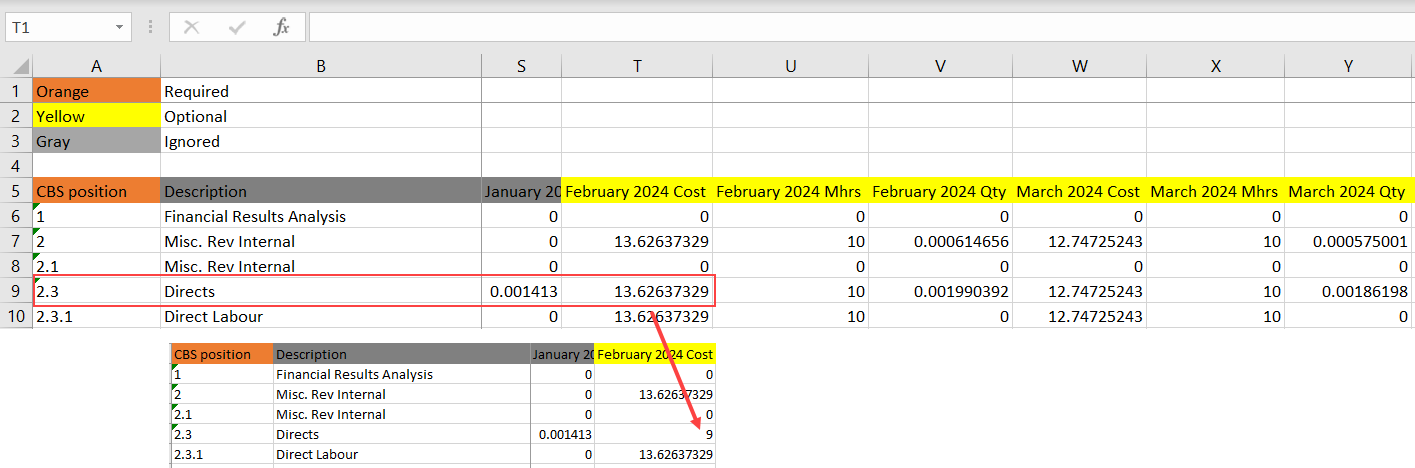Click the orange-filled 'Orange' cell

point(96,91)
